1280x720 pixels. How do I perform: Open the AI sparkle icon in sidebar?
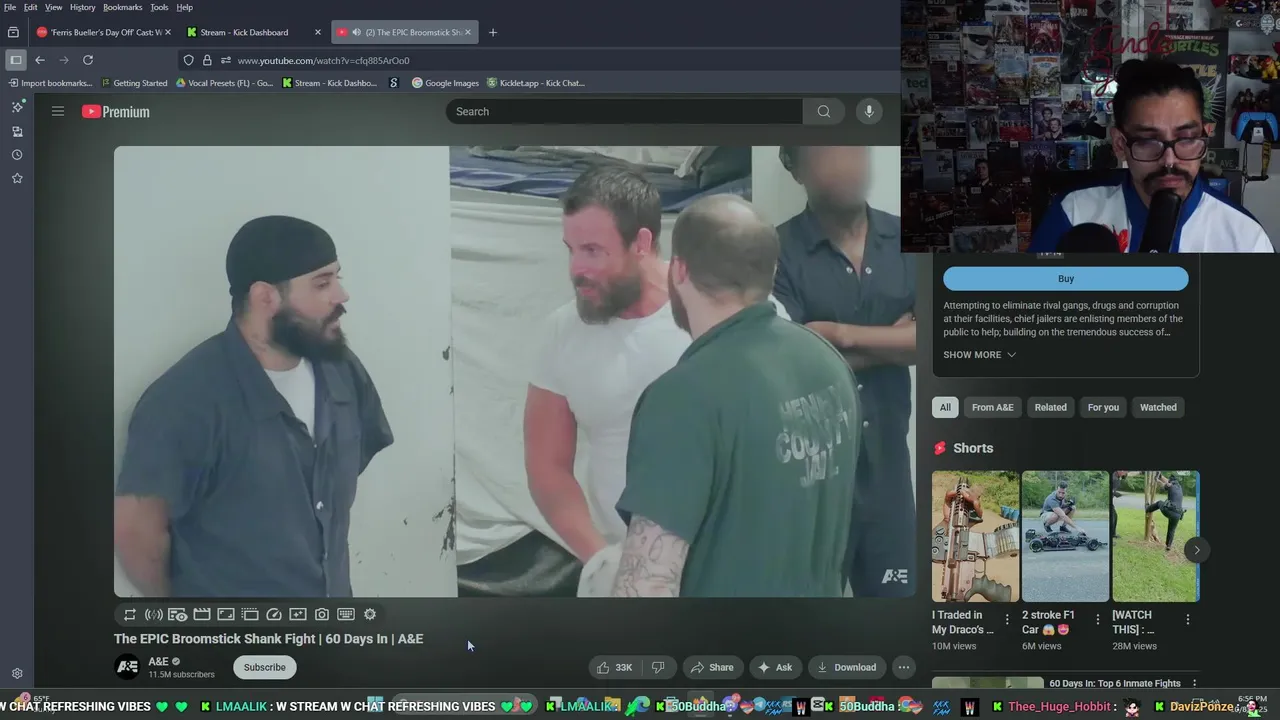tap(17, 106)
